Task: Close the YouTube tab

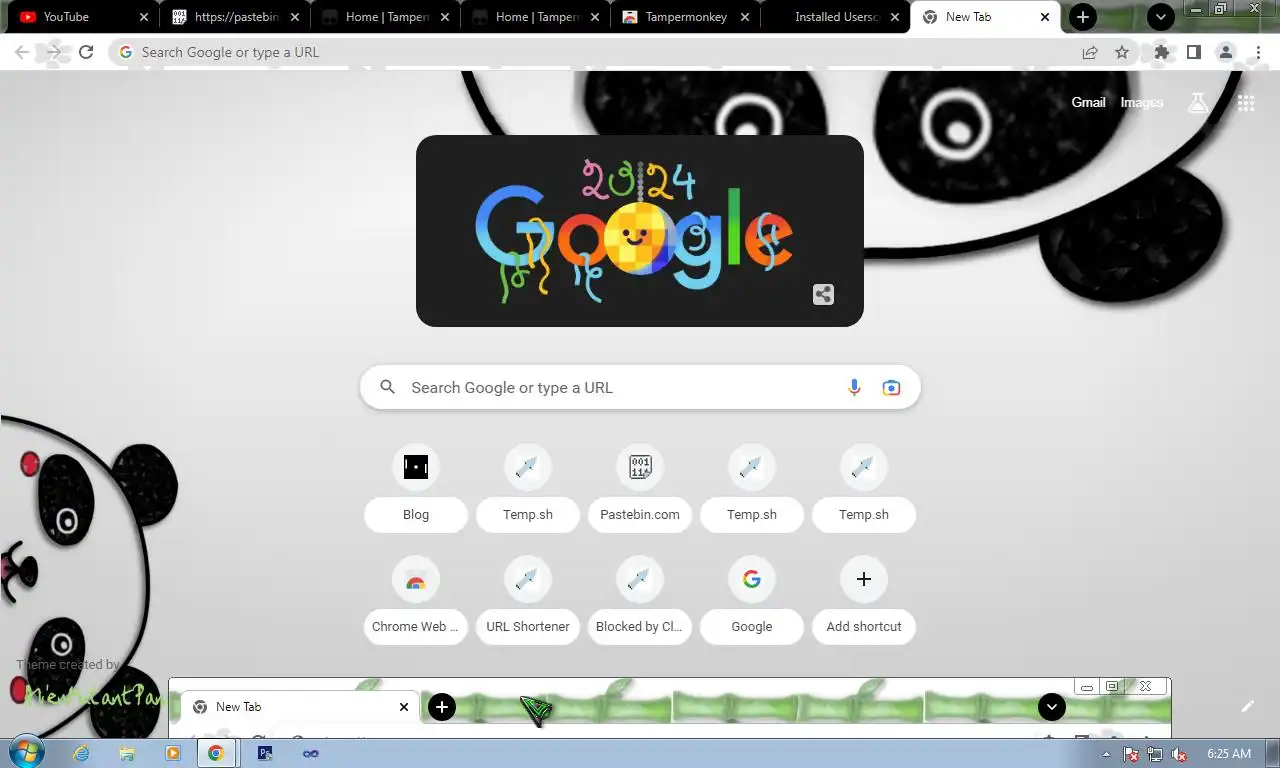Action: 144,17
